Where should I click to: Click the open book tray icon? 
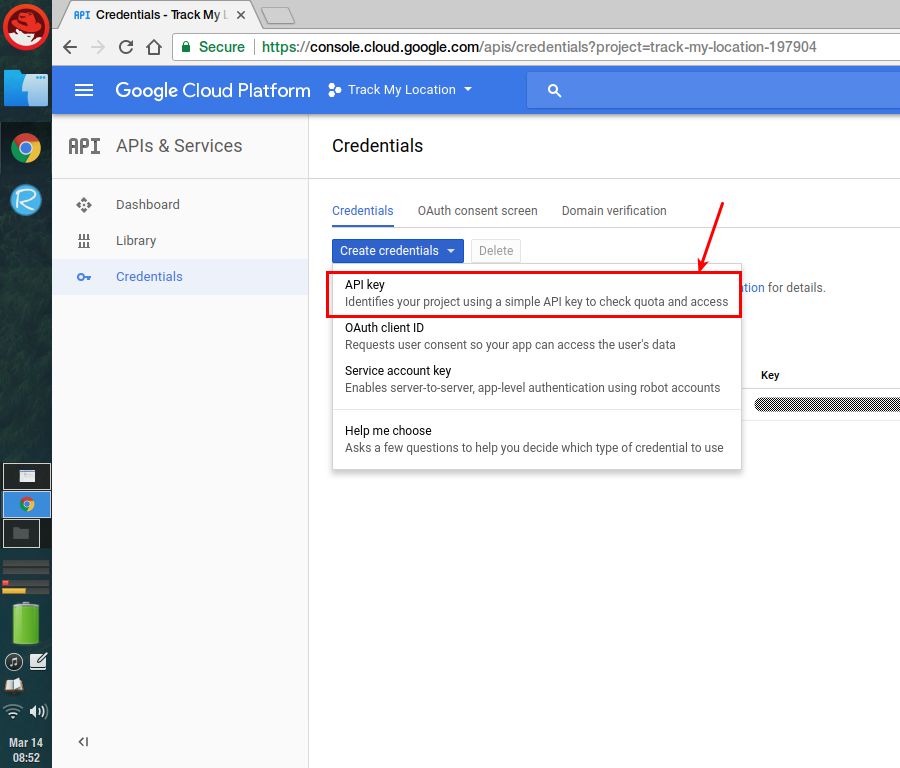pos(14,685)
